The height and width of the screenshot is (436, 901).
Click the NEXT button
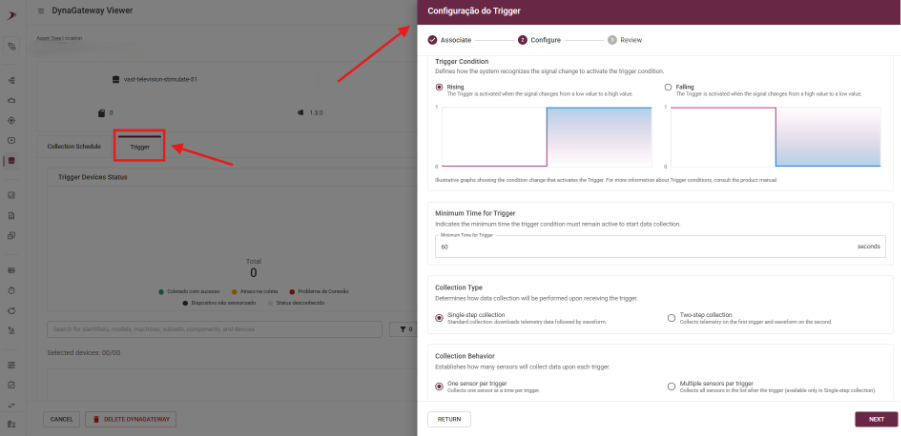(x=876, y=419)
